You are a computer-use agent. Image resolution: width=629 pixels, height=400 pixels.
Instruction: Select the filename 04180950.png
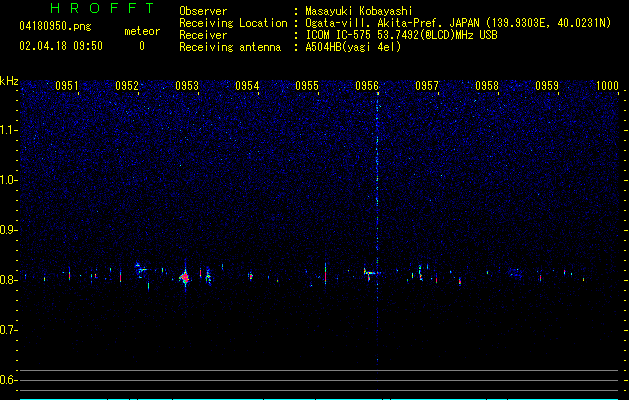pyautogui.click(x=55, y=27)
